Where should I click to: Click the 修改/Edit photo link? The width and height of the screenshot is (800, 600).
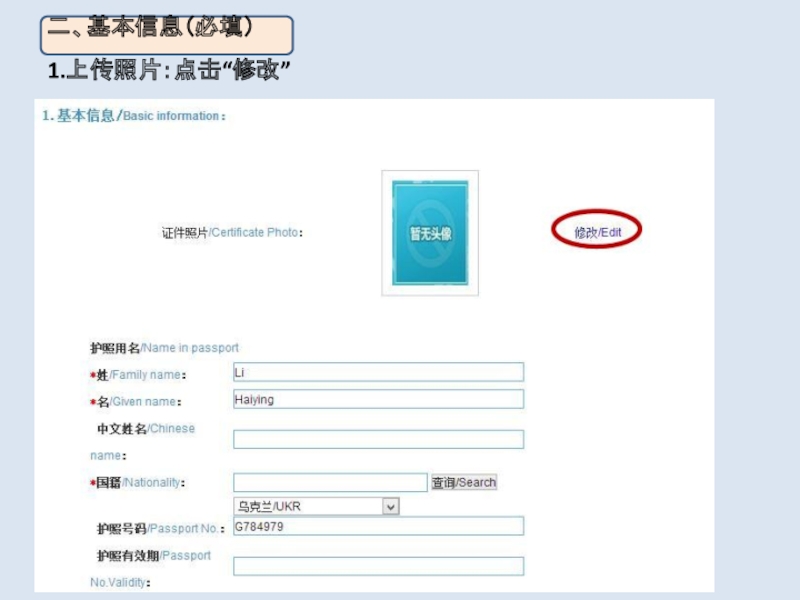(597, 232)
